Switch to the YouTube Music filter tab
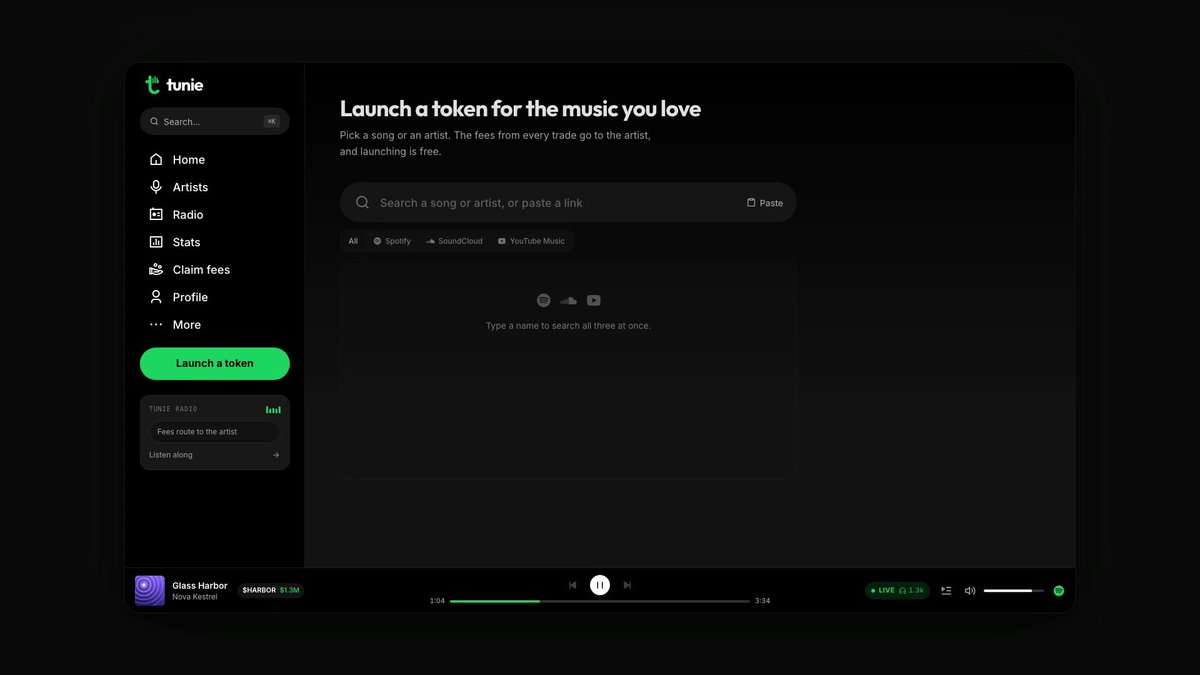Image resolution: width=1200 pixels, height=675 pixels. click(531, 241)
